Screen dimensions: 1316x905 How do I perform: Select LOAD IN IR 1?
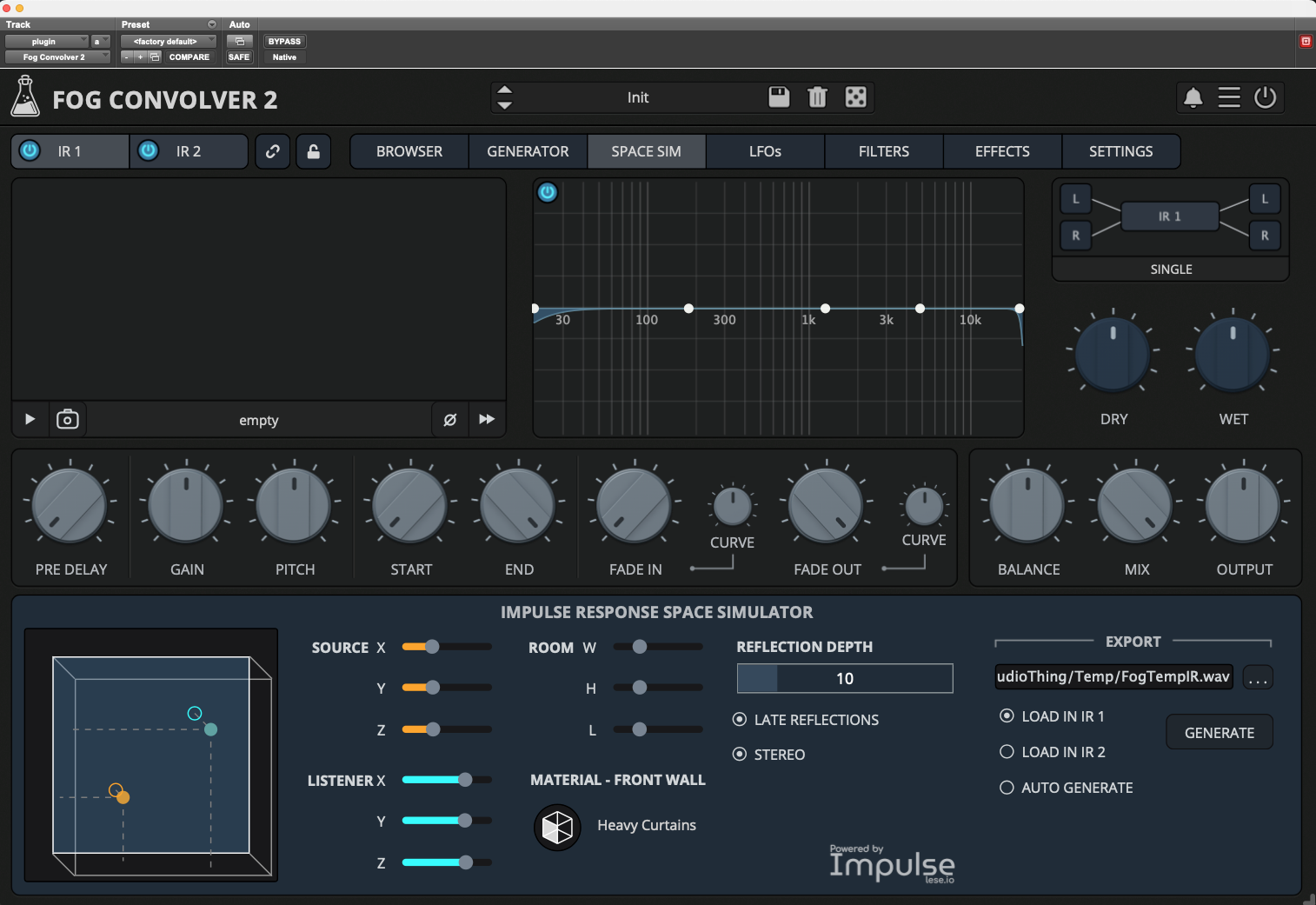click(x=1052, y=716)
